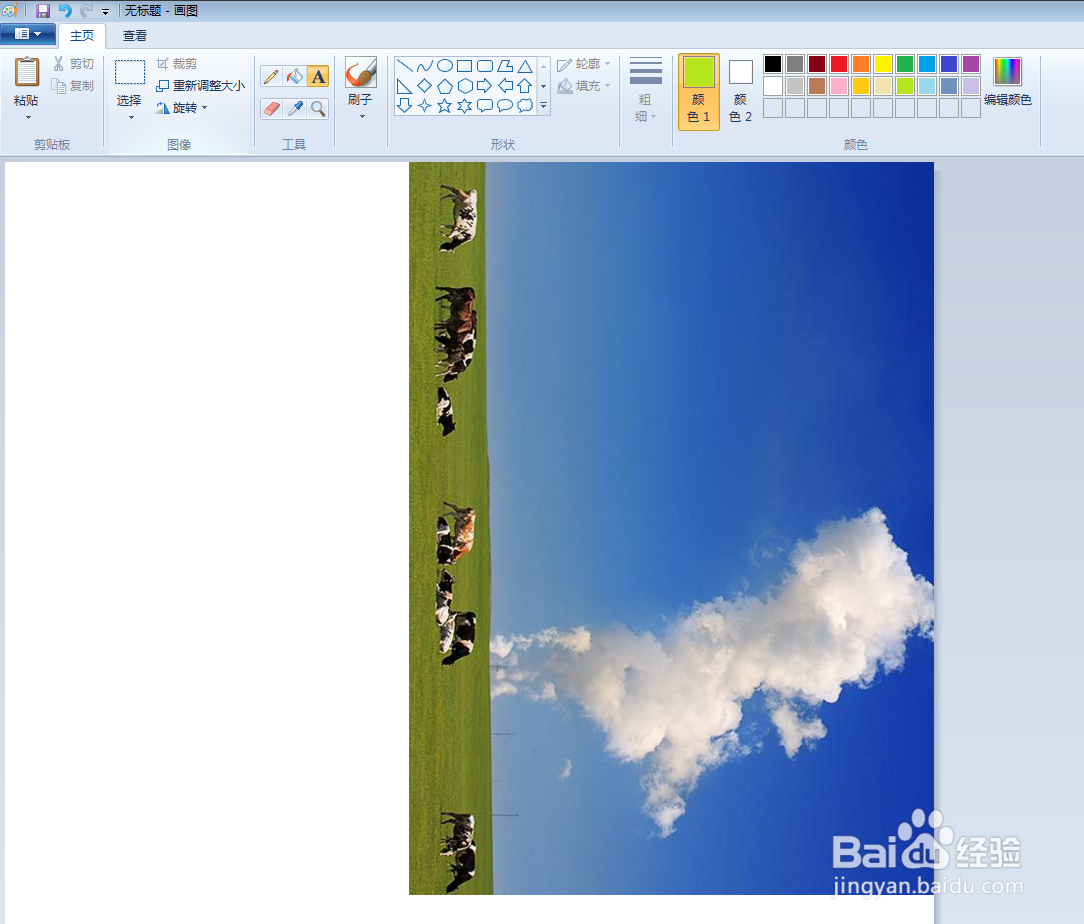This screenshot has height=924, width=1084.
Task: Select the Eraser tool
Action: coord(271,109)
